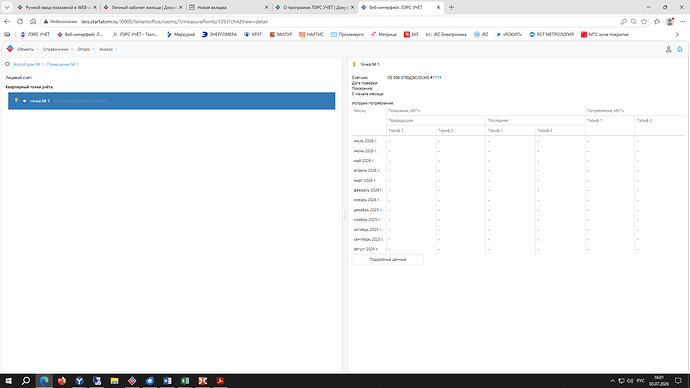Screen dimensions: 690x388
Task: Select the точка № 1 metering point row
Action: click(x=172, y=101)
